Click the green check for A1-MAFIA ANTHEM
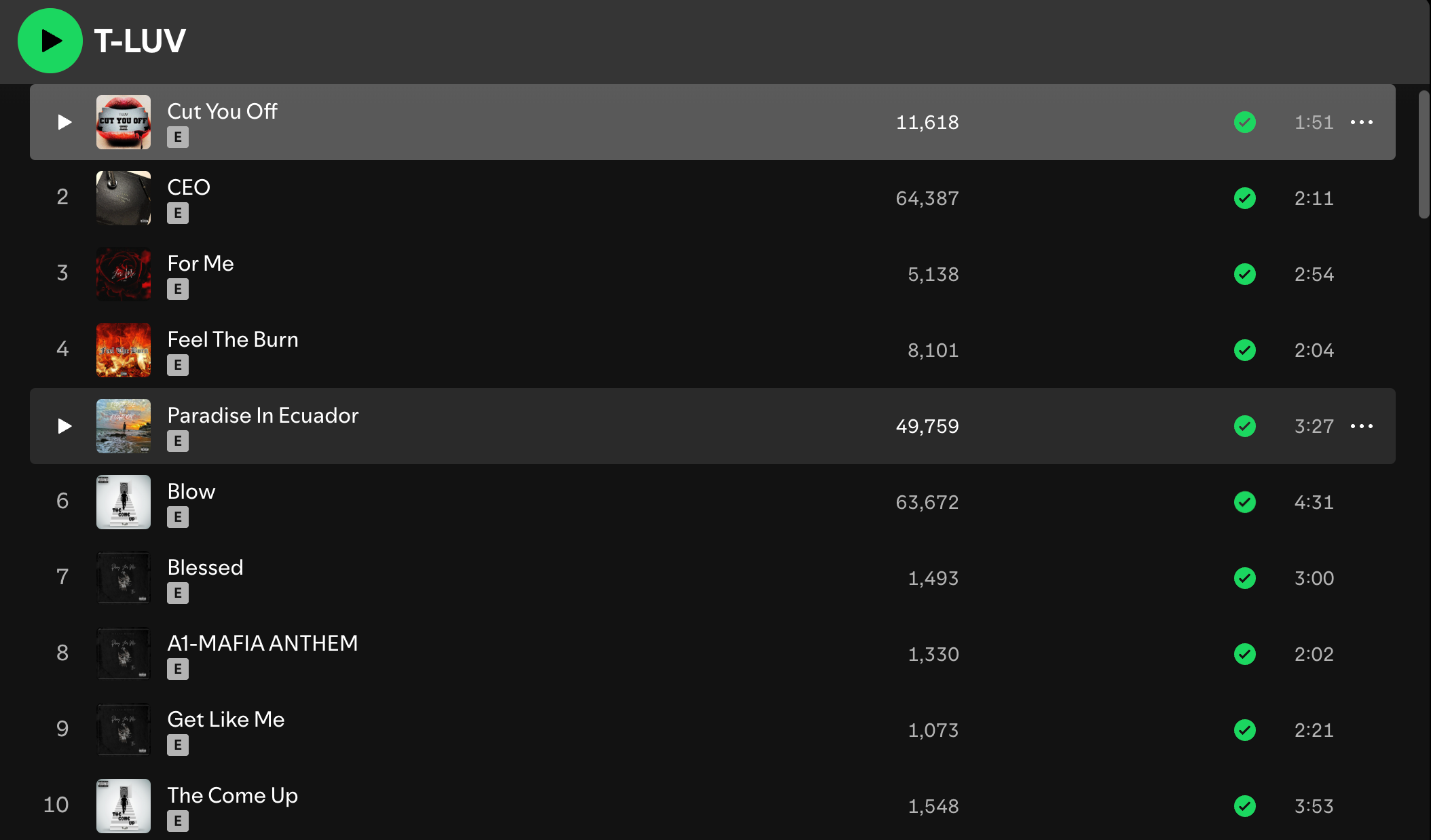 pos(1245,654)
